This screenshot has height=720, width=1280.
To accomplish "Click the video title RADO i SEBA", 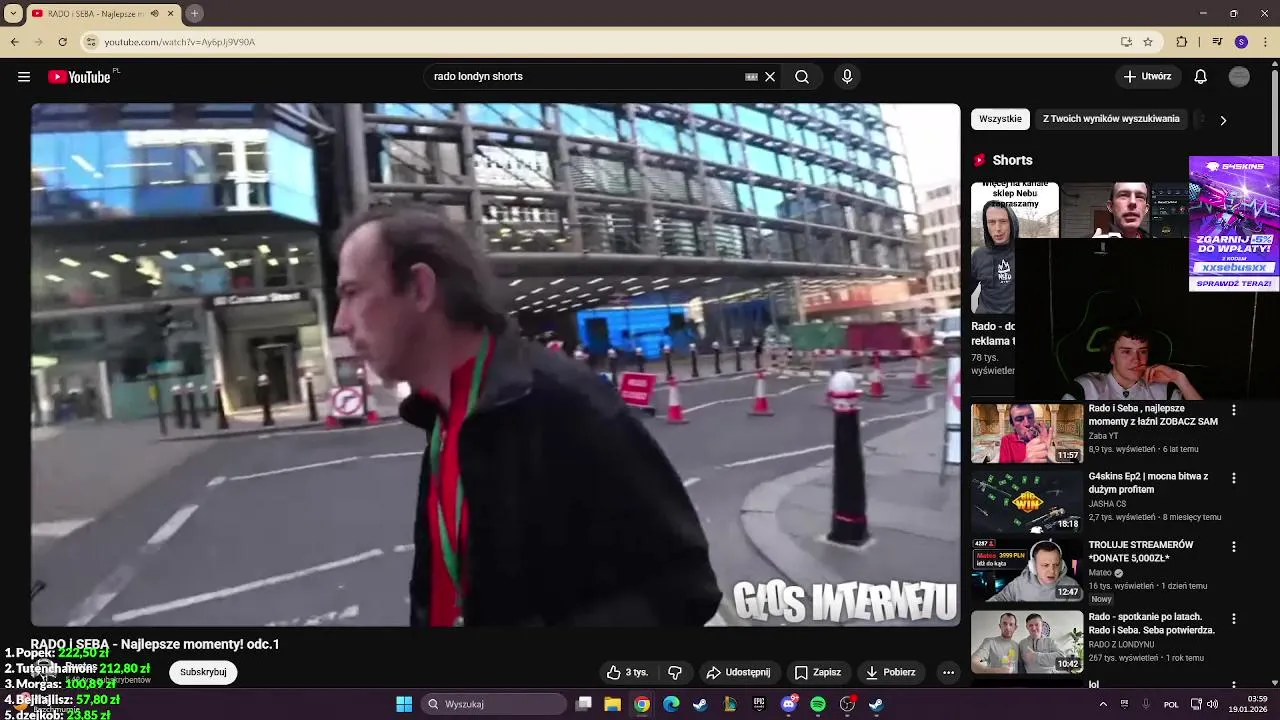I will (x=155, y=645).
